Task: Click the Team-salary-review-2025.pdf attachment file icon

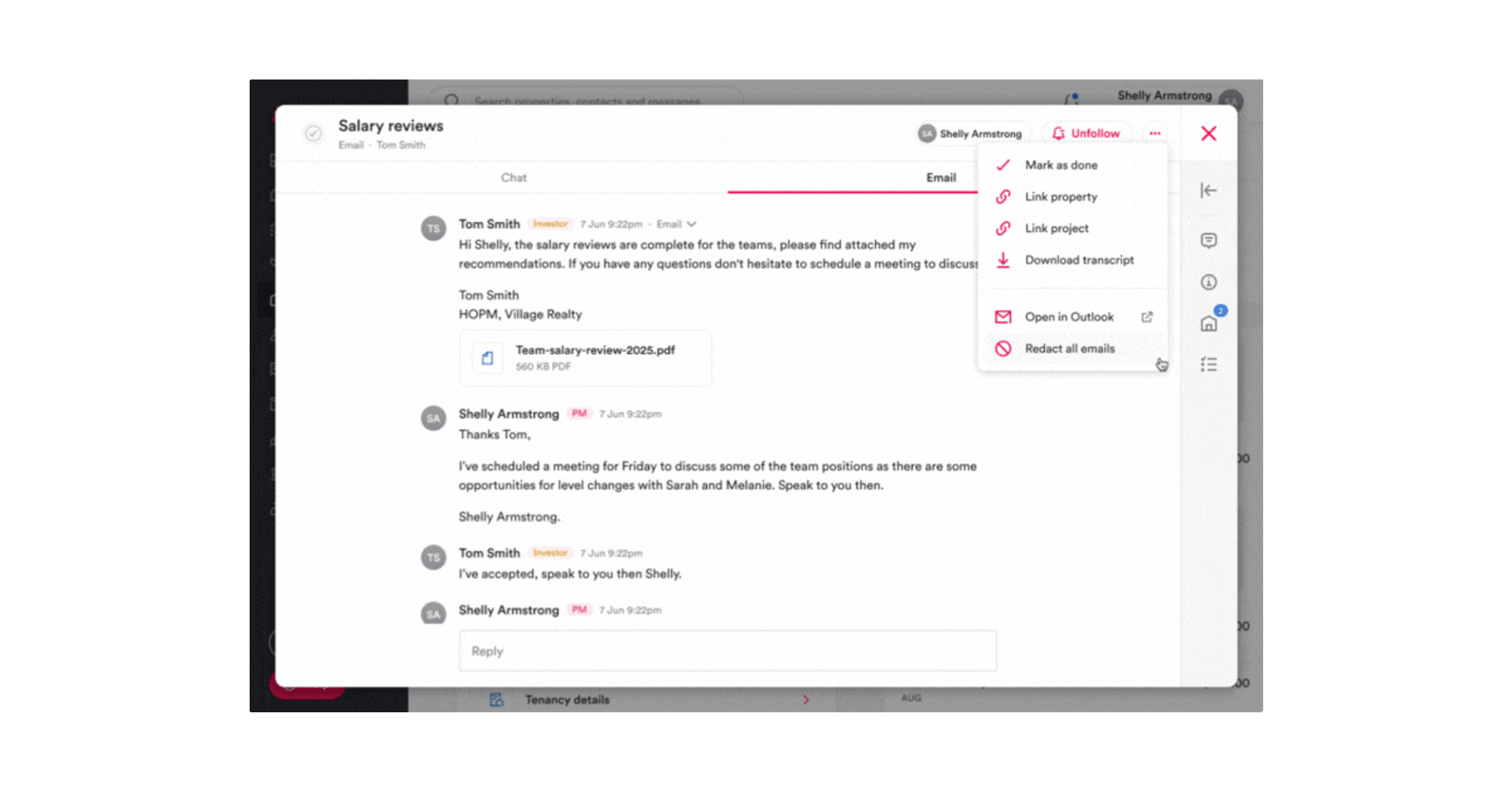Action: [487, 358]
